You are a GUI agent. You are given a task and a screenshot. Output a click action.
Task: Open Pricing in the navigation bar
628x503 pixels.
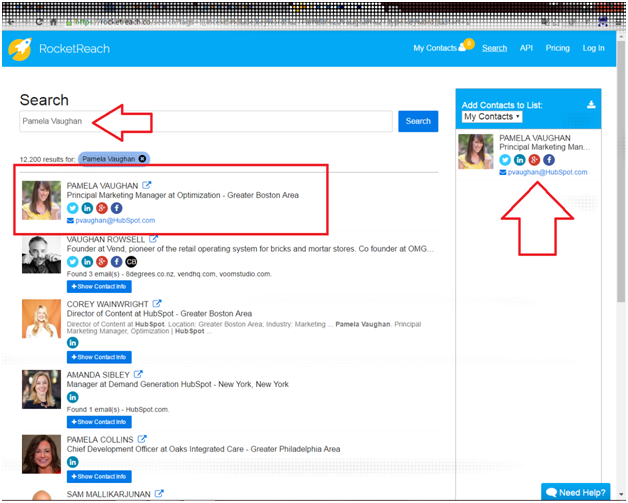558,48
